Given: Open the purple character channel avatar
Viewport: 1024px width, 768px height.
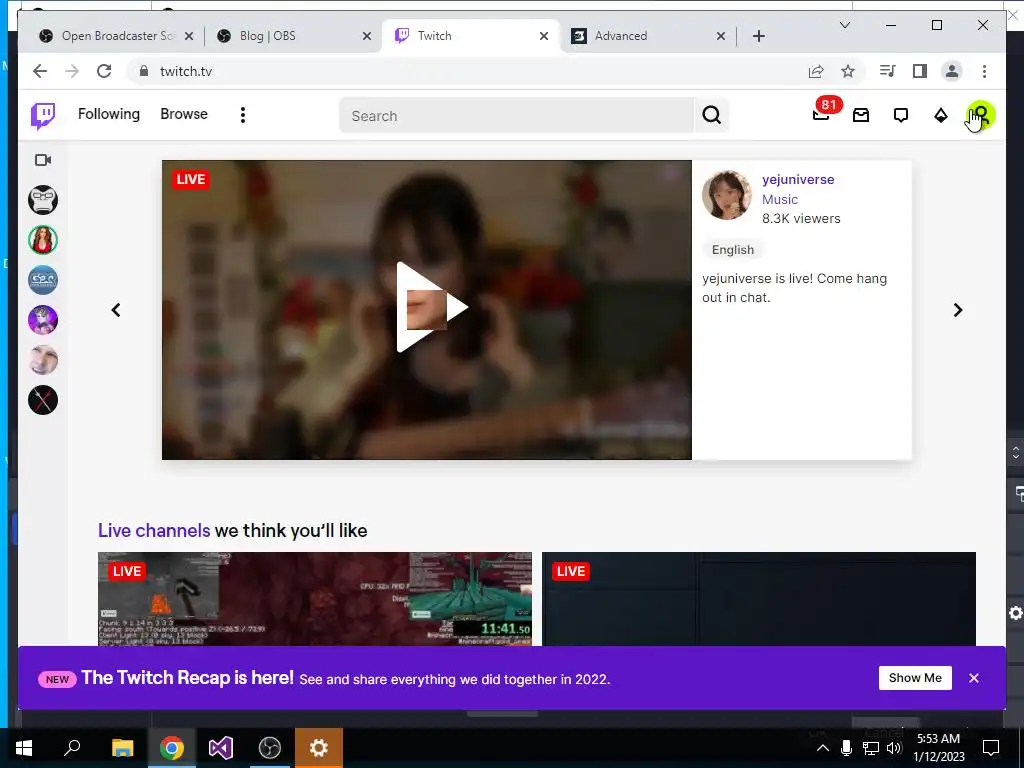Looking at the screenshot, I should [43, 320].
